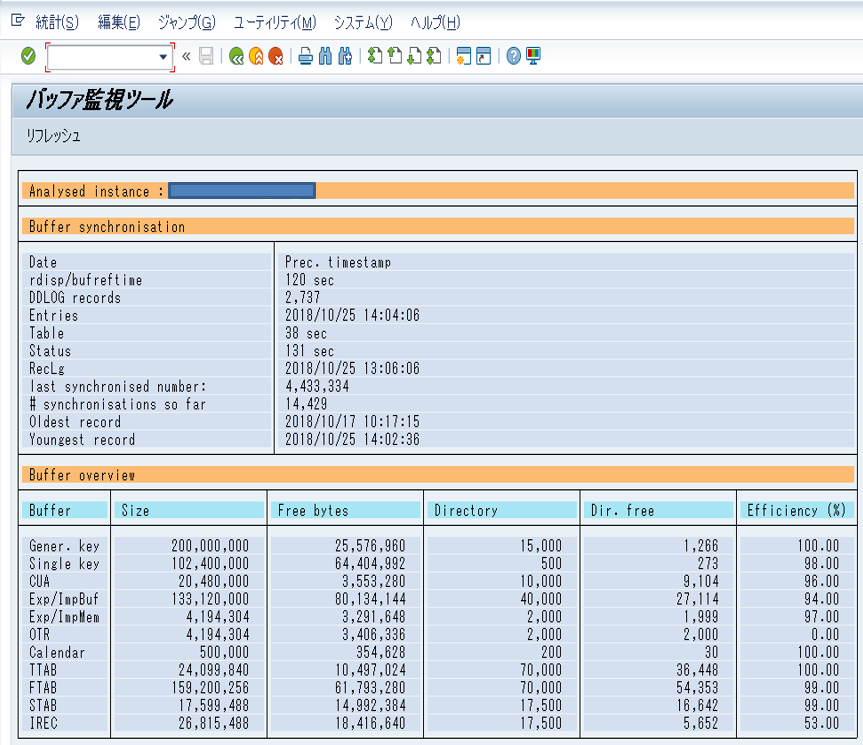The height and width of the screenshot is (745, 863).
Task: Select the "FTAB" buffer row
Action: (436, 688)
